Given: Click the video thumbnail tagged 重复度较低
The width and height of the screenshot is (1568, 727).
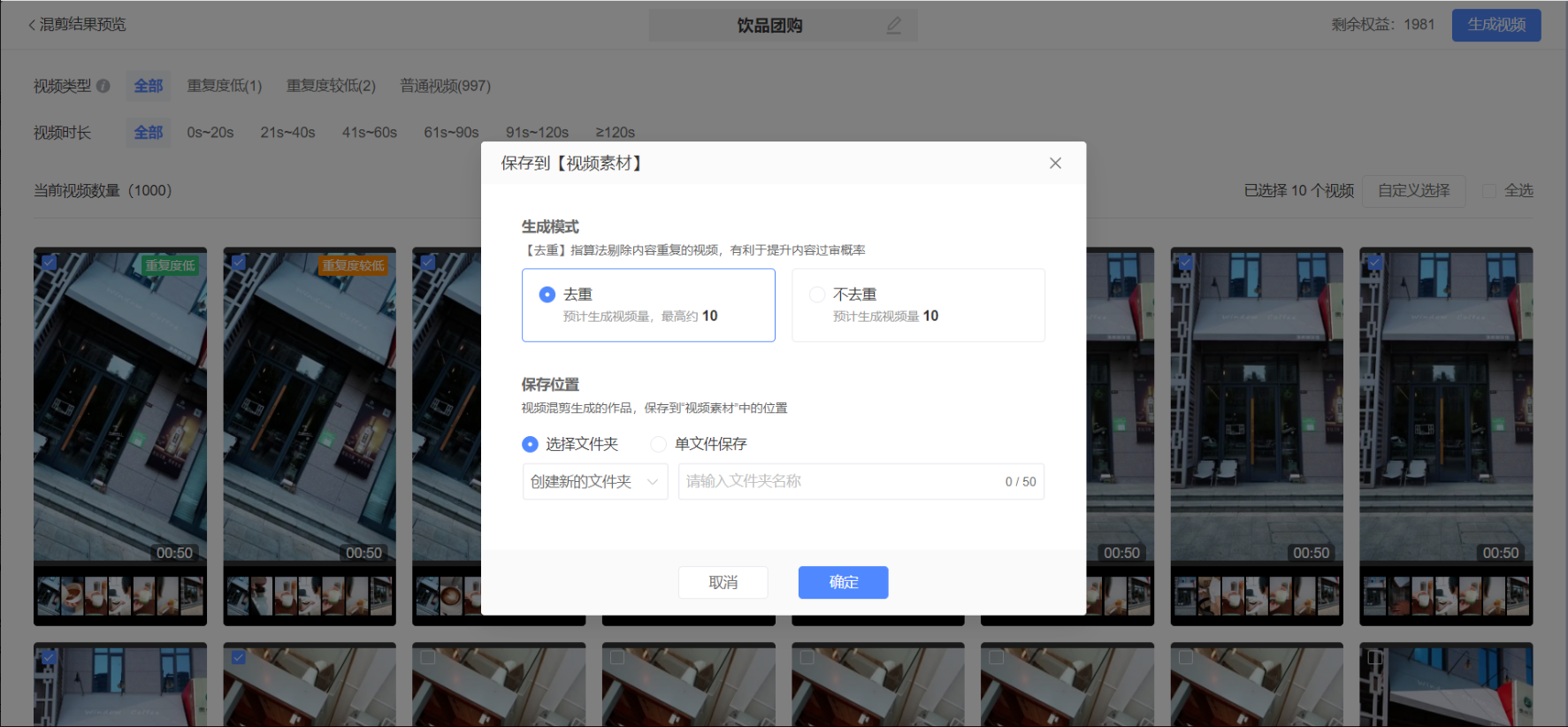Looking at the screenshot, I should tap(310, 407).
